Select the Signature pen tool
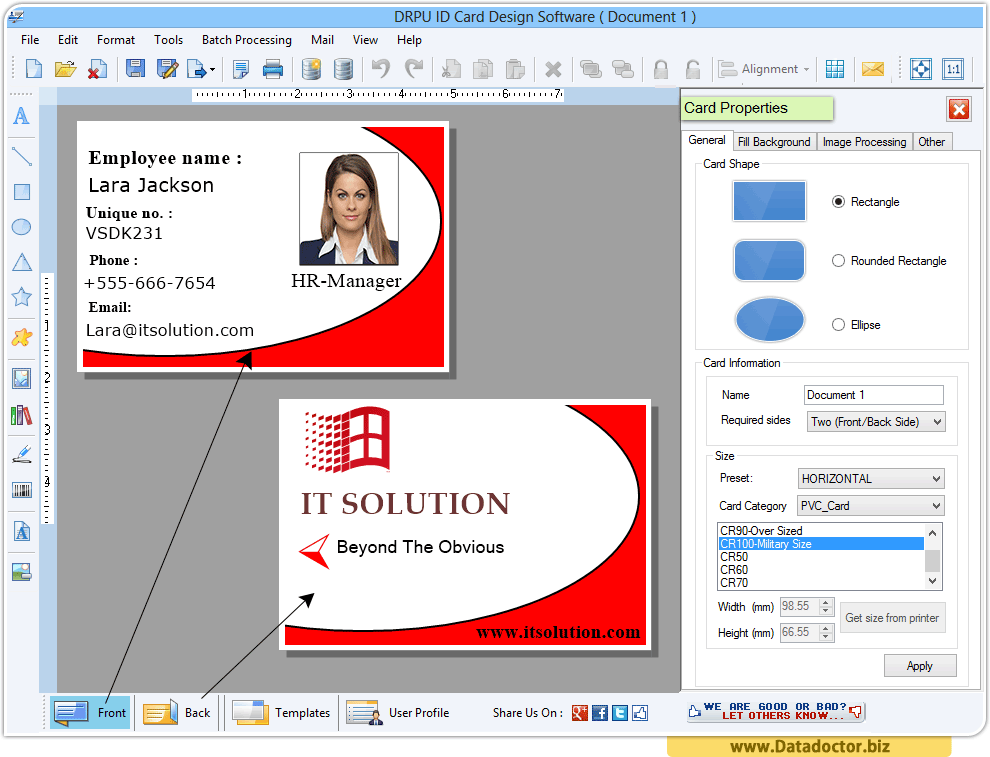 (22, 454)
